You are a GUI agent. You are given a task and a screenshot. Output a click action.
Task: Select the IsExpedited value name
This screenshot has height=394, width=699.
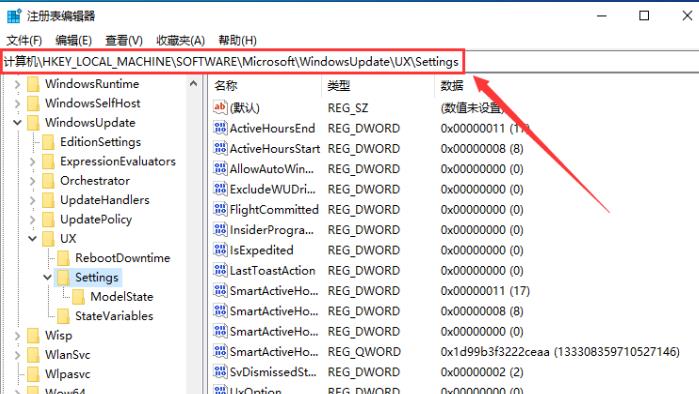pyautogui.click(x=261, y=250)
